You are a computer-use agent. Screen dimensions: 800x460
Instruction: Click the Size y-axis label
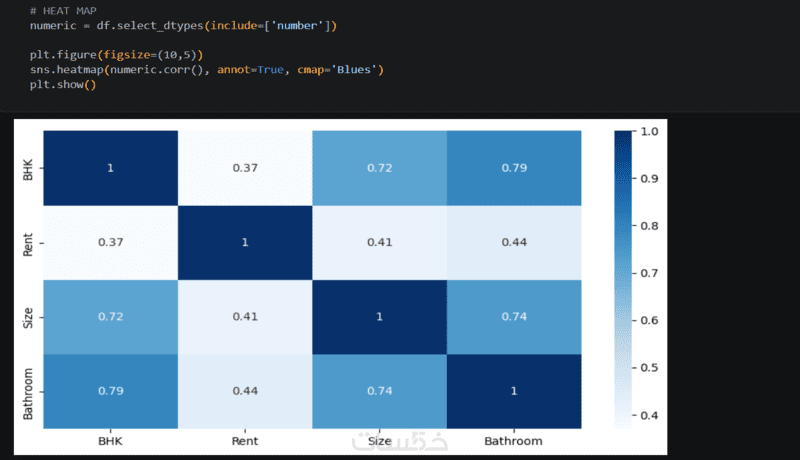28,318
